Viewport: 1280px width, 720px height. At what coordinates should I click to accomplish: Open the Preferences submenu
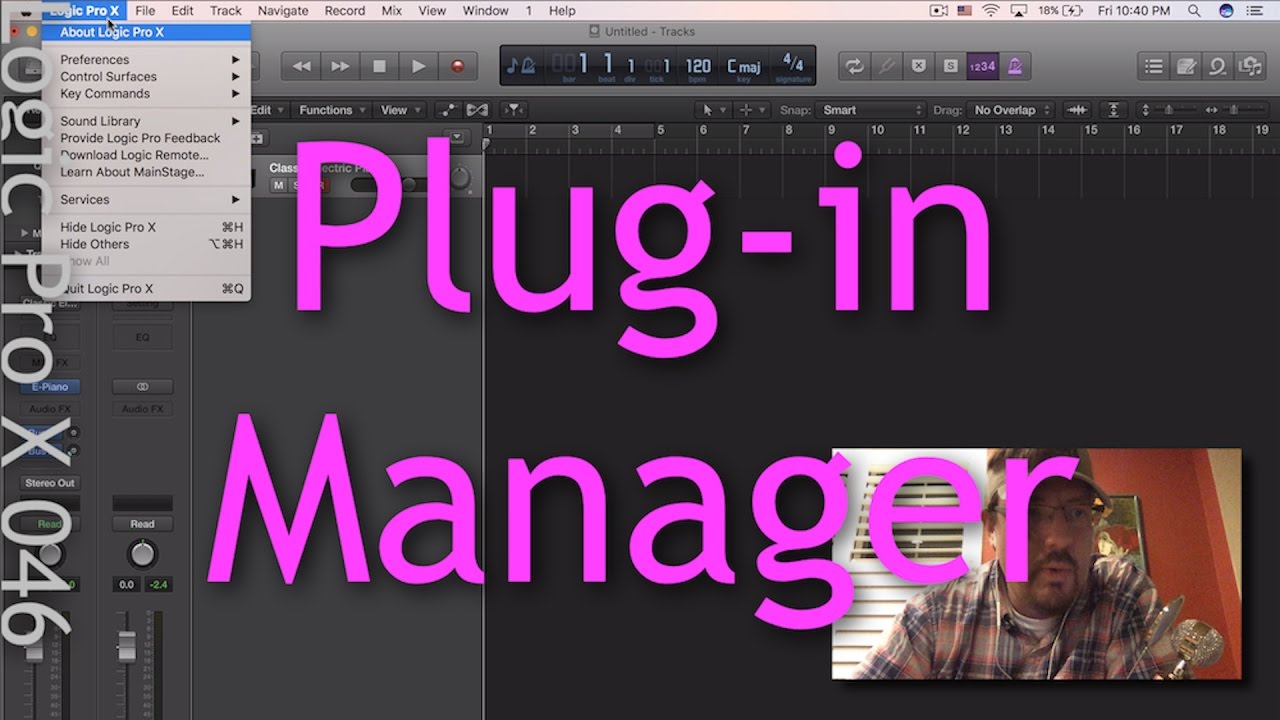click(x=146, y=60)
